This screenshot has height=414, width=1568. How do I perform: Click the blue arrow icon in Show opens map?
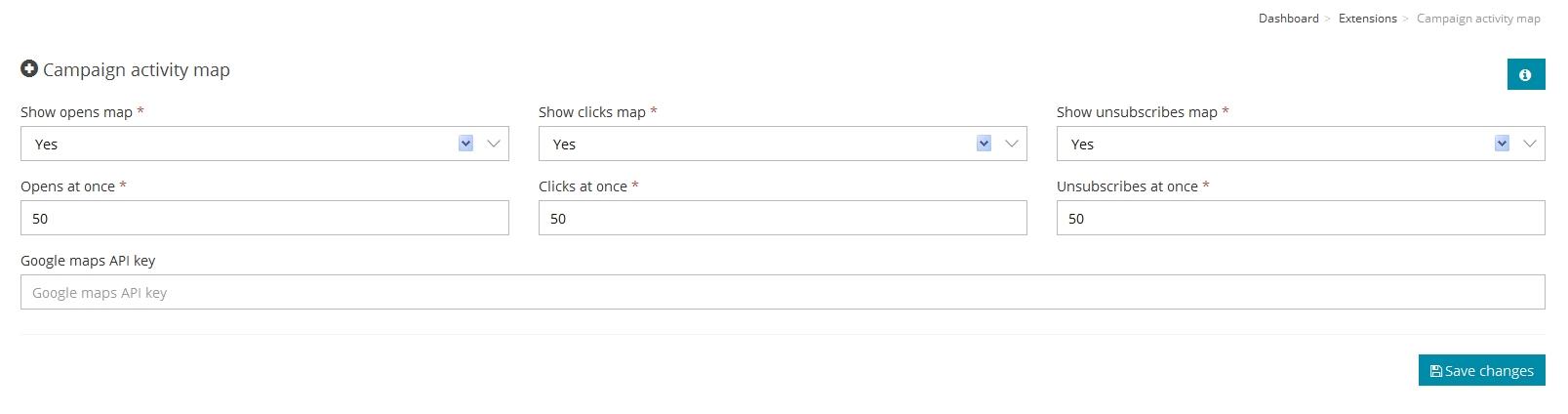(465, 144)
